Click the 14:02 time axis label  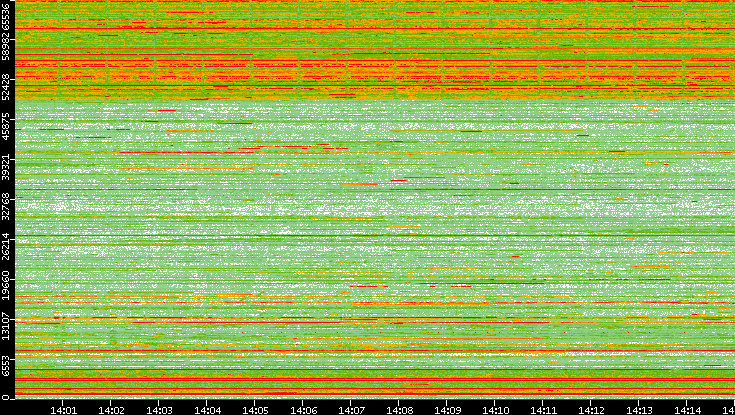click(111, 410)
